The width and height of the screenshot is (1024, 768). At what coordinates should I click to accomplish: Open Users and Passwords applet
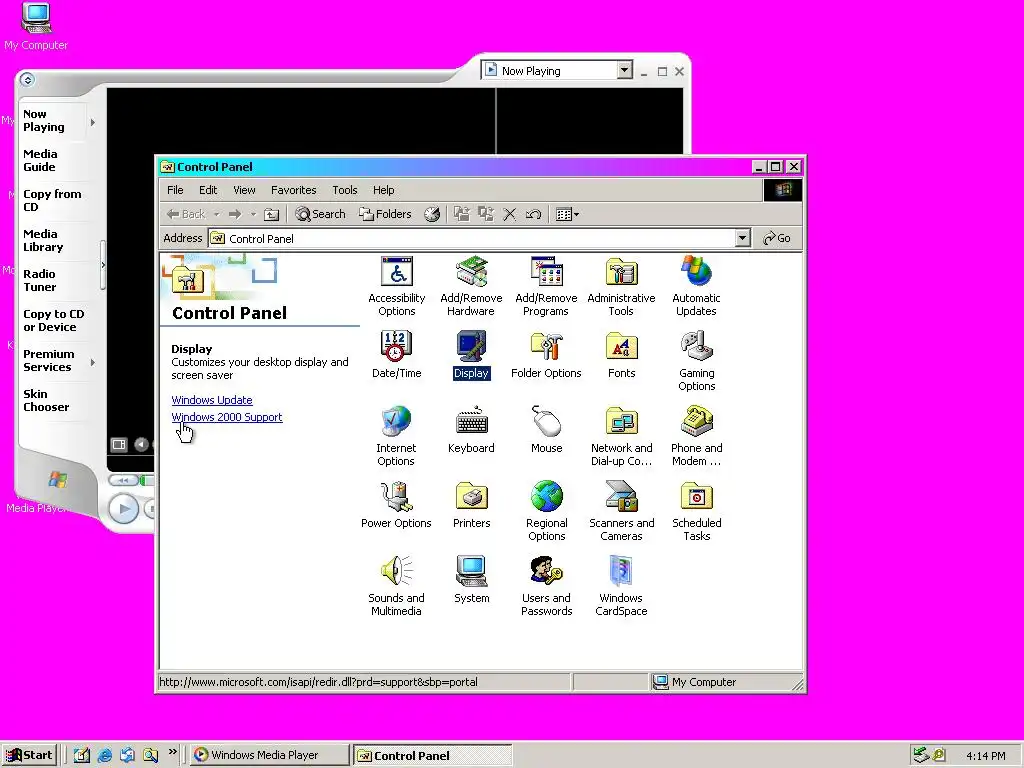547,586
